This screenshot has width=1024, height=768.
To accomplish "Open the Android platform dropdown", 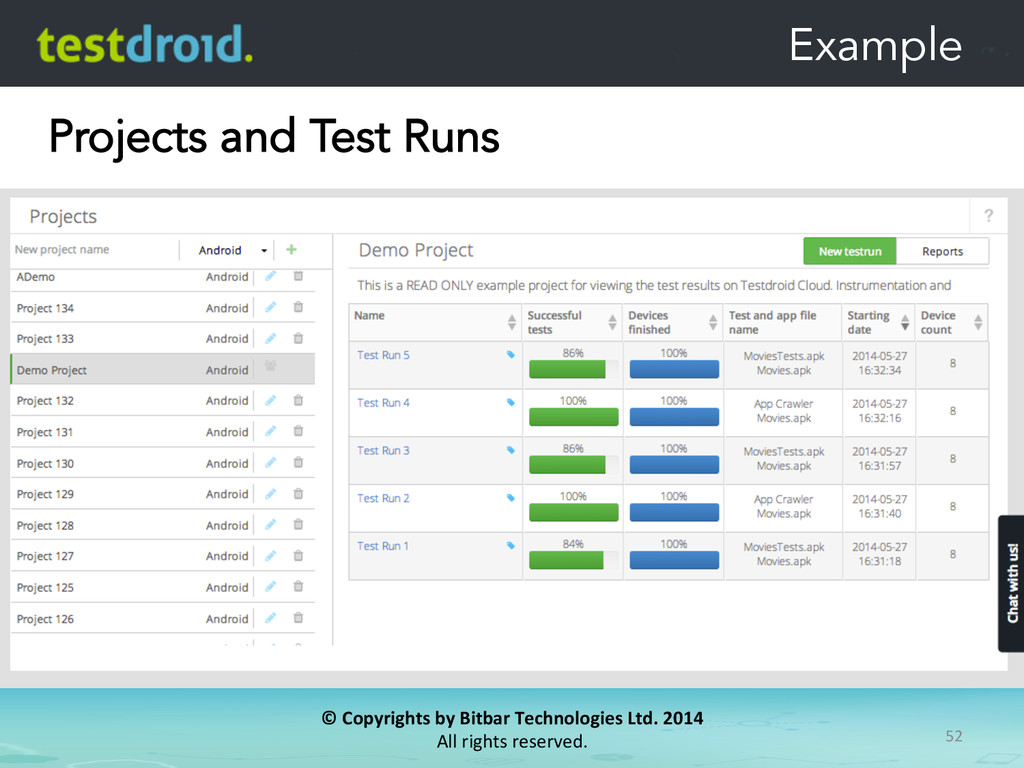I will coord(233,250).
